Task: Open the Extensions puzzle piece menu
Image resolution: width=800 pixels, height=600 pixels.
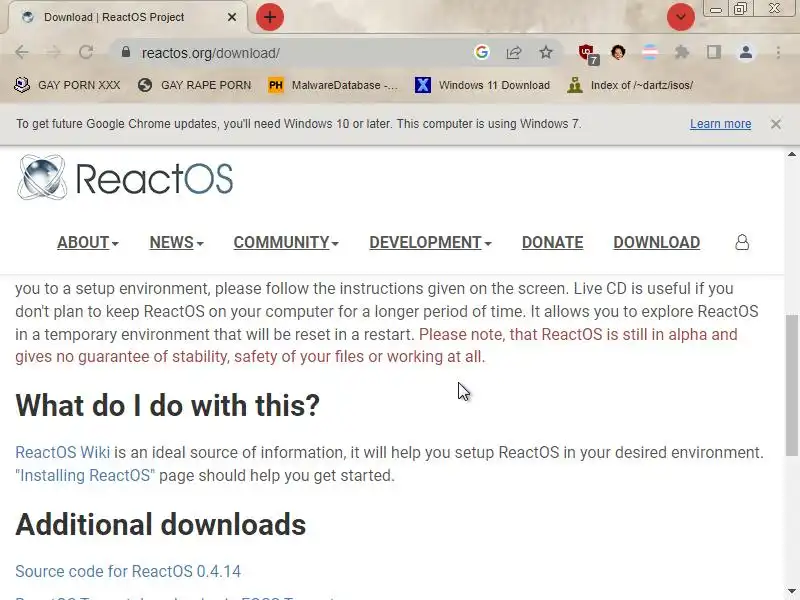Action: pyautogui.click(x=682, y=52)
